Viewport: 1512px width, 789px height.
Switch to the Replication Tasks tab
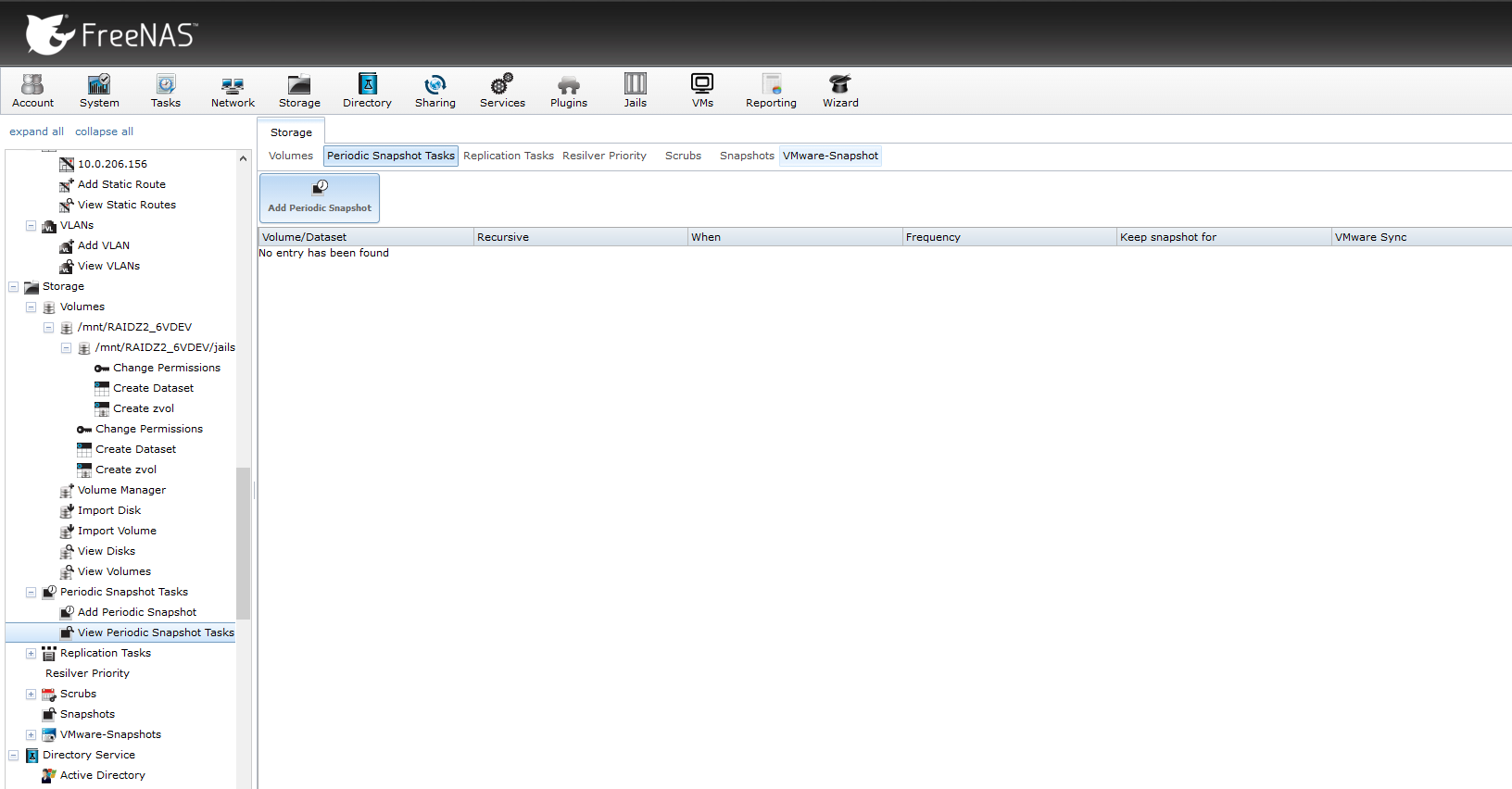[x=509, y=156]
